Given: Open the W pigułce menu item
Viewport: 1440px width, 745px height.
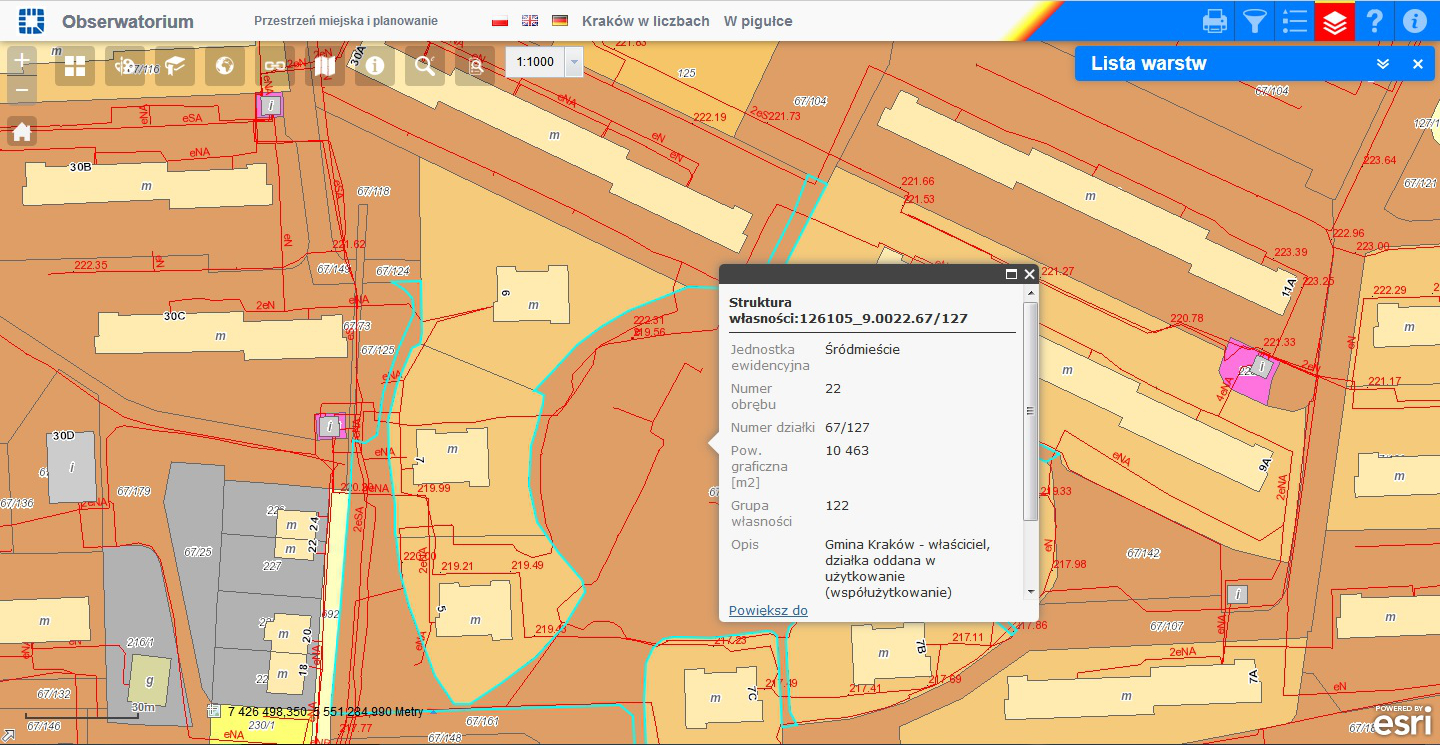Looking at the screenshot, I should 758,21.
